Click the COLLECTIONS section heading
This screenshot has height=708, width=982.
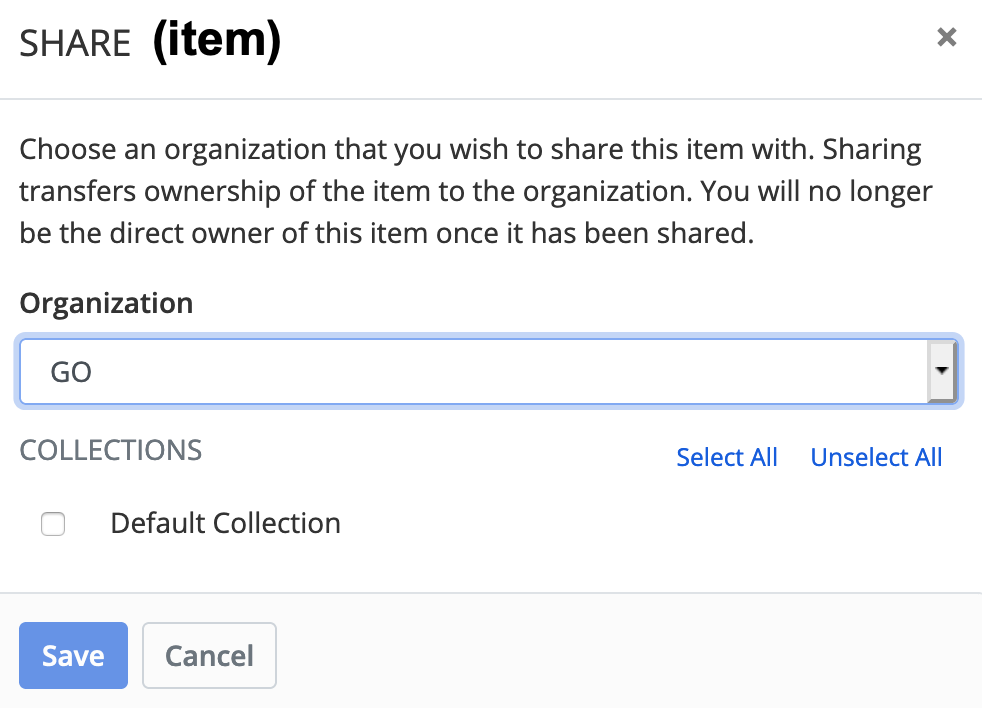(x=111, y=450)
